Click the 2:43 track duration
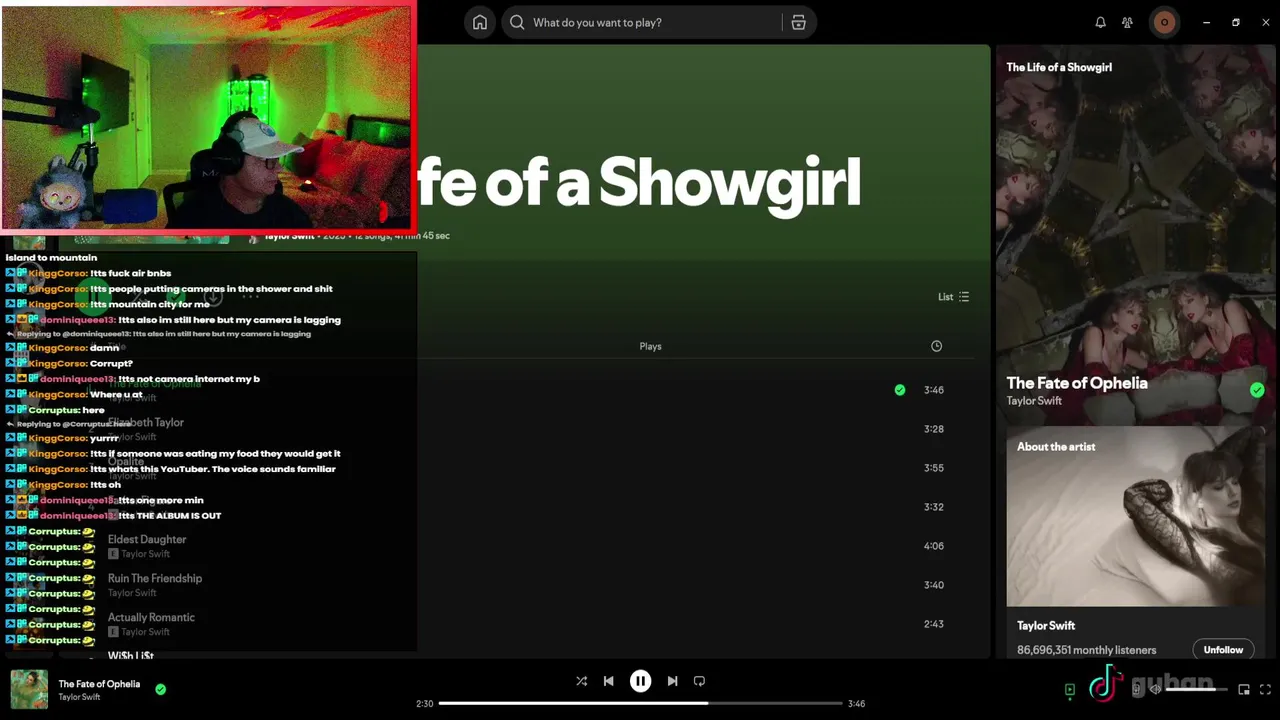Image resolution: width=1280 pixels, height=720 pixels. (934, 624)
